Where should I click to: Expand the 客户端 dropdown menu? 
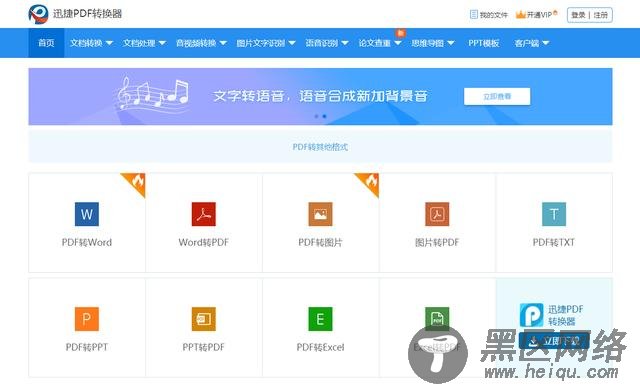531,43
